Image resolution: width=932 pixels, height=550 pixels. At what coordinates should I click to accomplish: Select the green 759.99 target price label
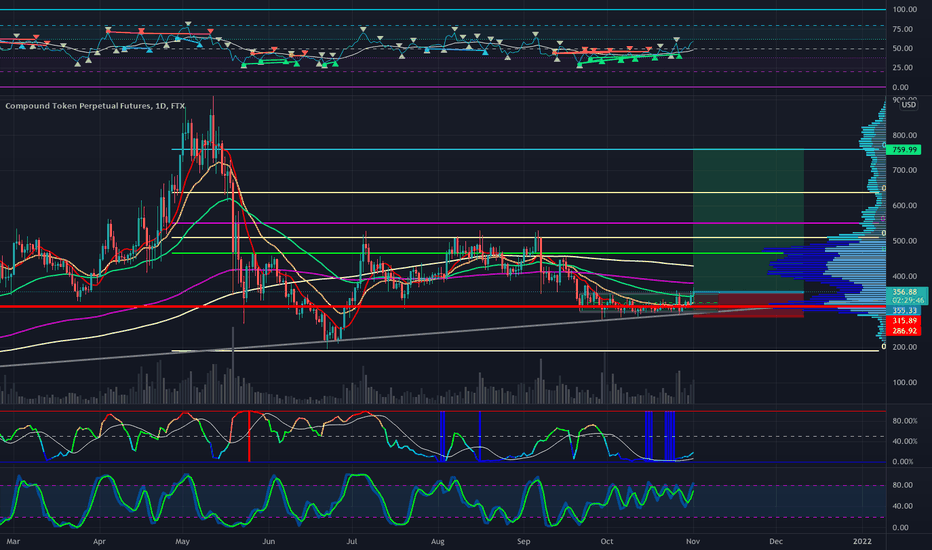(903, 150)
